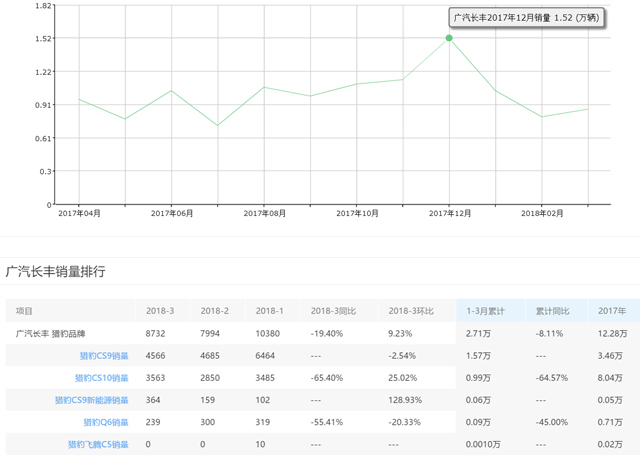Click the 3563 cell in CS10 row
Image resolution: width=640 pixels, height=455 pixels.
point(156,378)
